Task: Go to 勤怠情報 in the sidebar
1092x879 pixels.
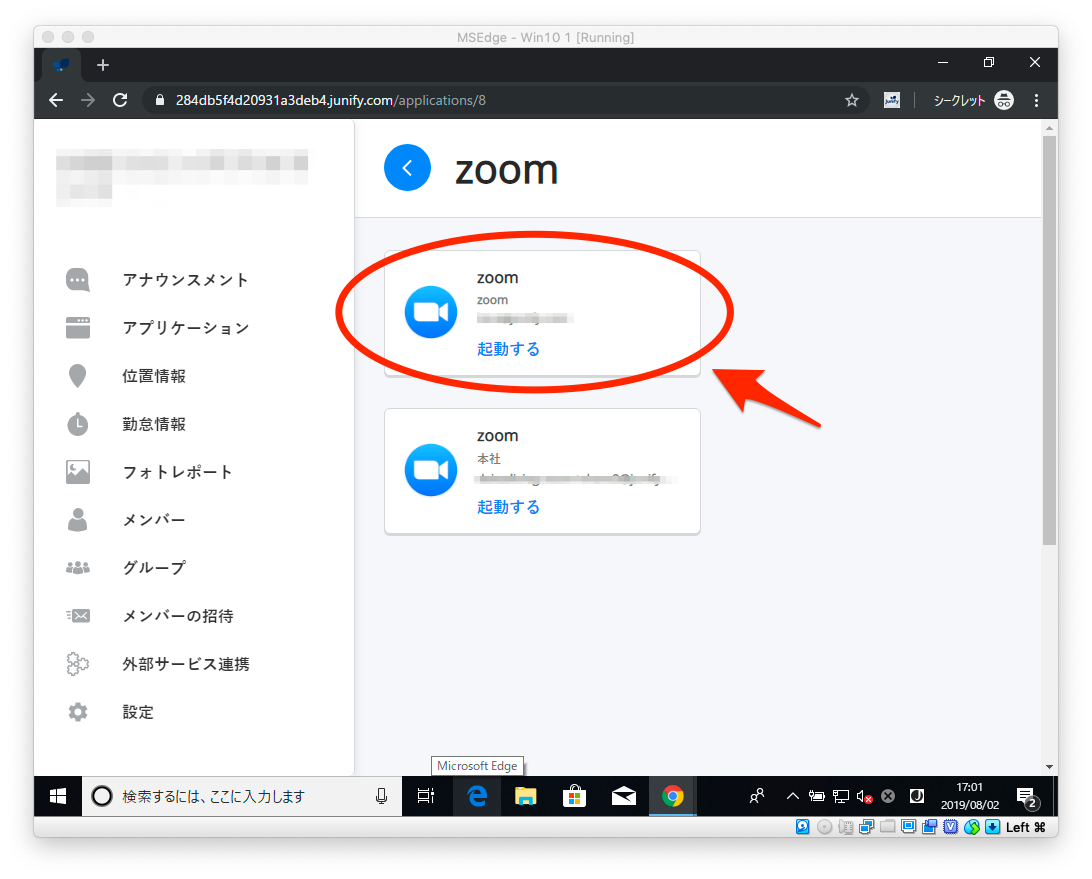Action: tap(154, 424)
